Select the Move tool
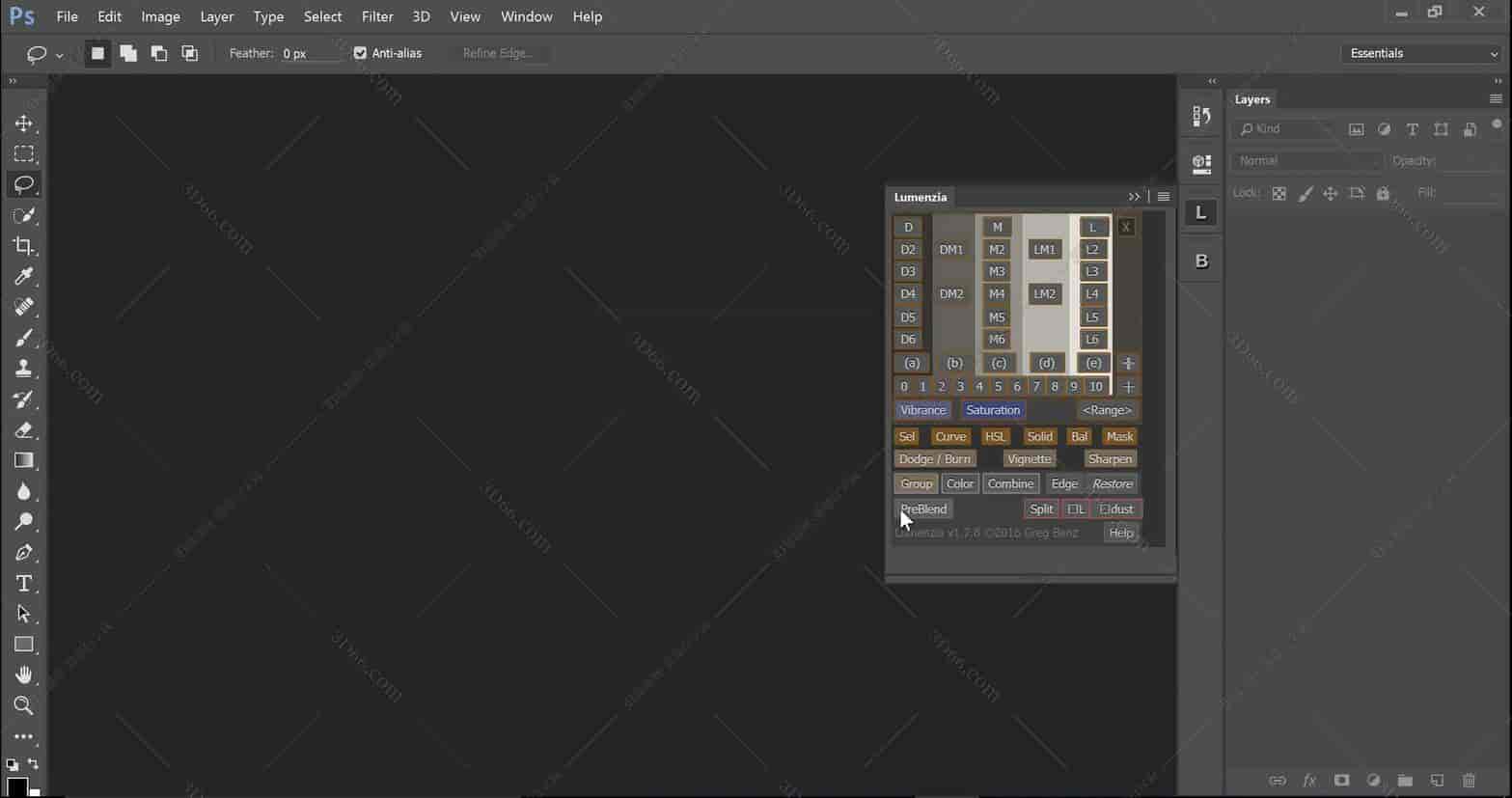1512x798 pixels. coord(23,124)
